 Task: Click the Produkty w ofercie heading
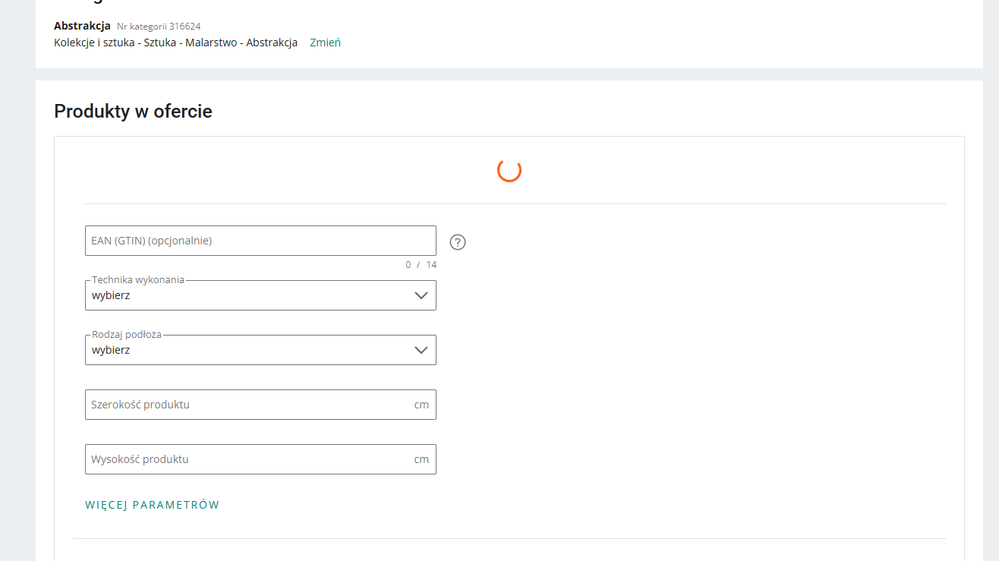click(133, 112)
